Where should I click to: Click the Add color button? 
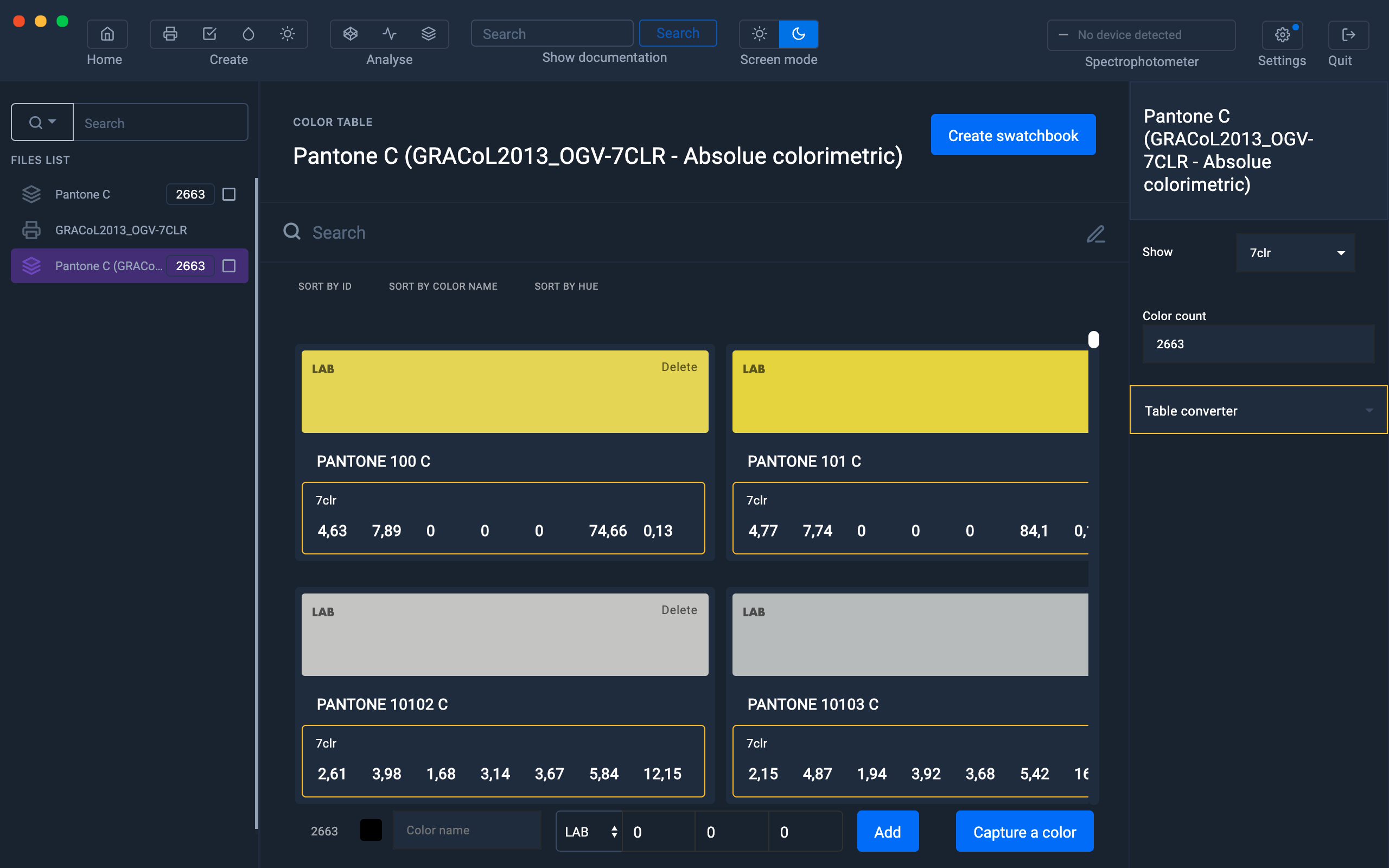tap(887, 831)
